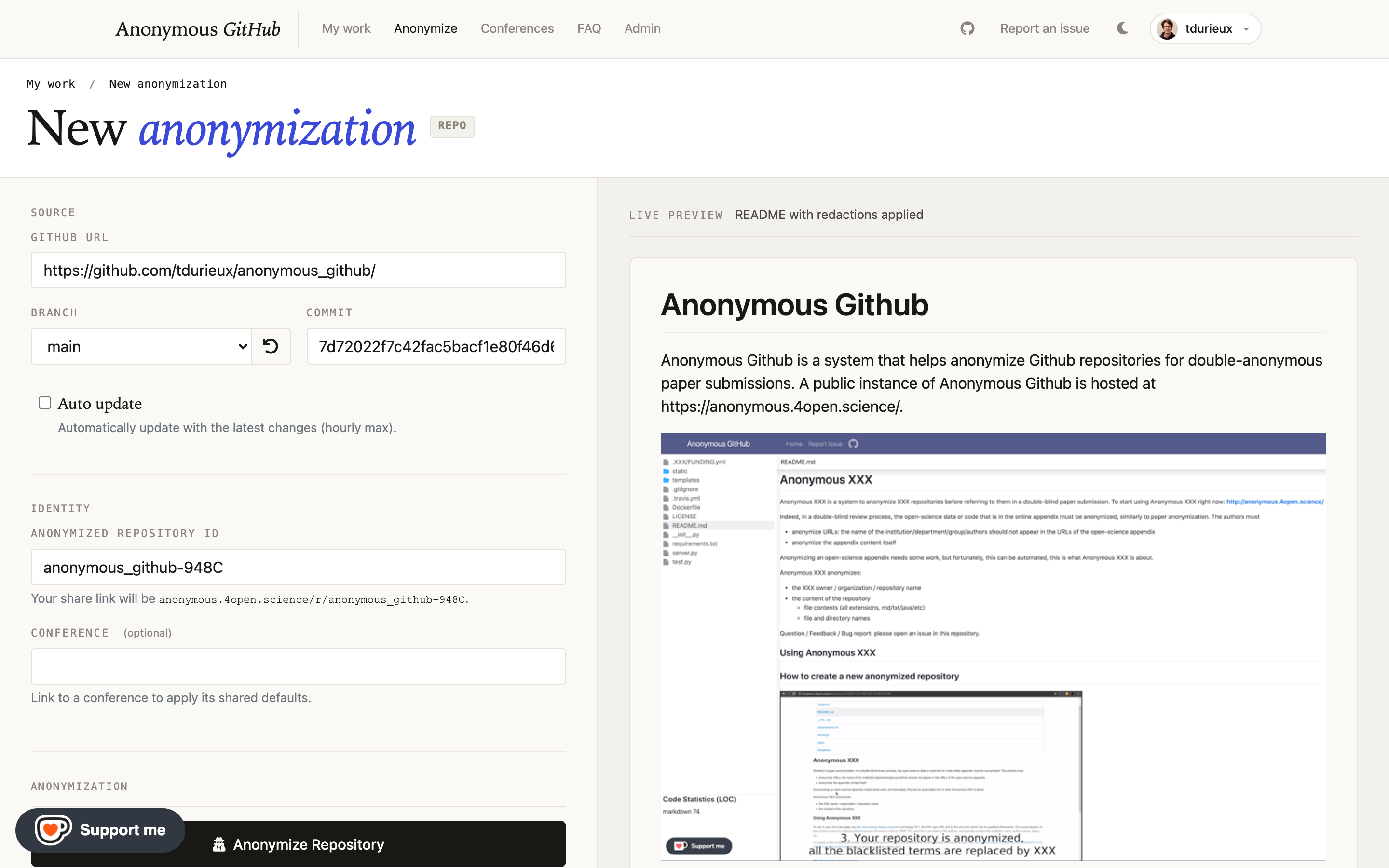Expand the tdurieux user menu caret
1389x868 pixels.
1246,29
